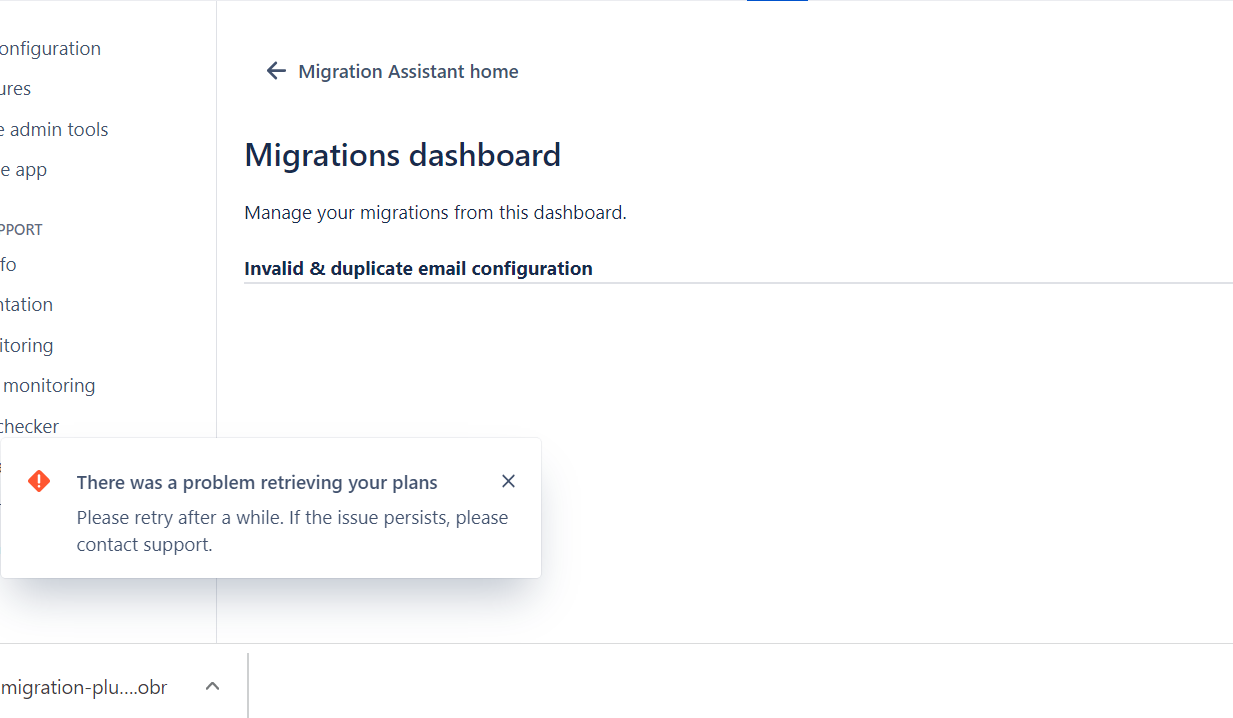Click 'There was a problem retrieving your plans'
Screen dimensions: 1233x718
(x=257, y=483)
